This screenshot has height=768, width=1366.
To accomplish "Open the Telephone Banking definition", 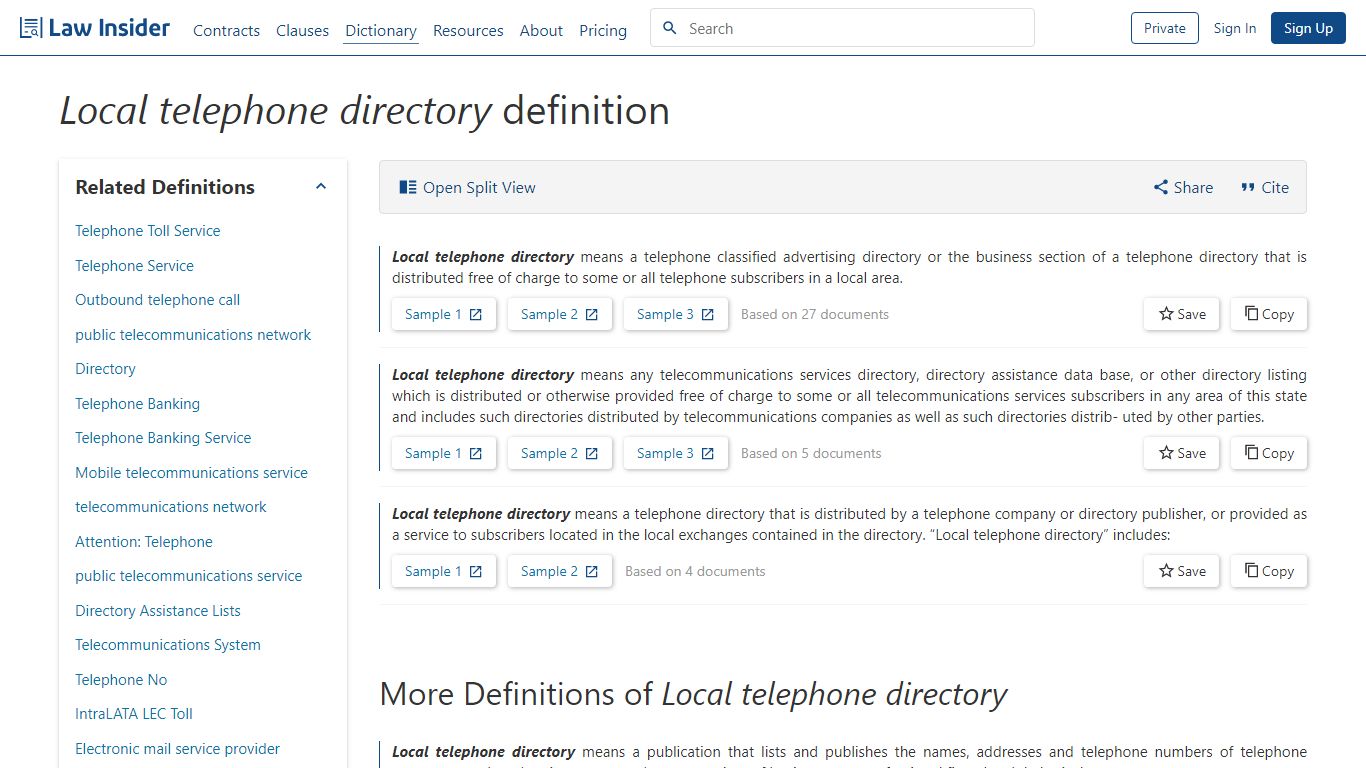I will click(x=137, y=404).
